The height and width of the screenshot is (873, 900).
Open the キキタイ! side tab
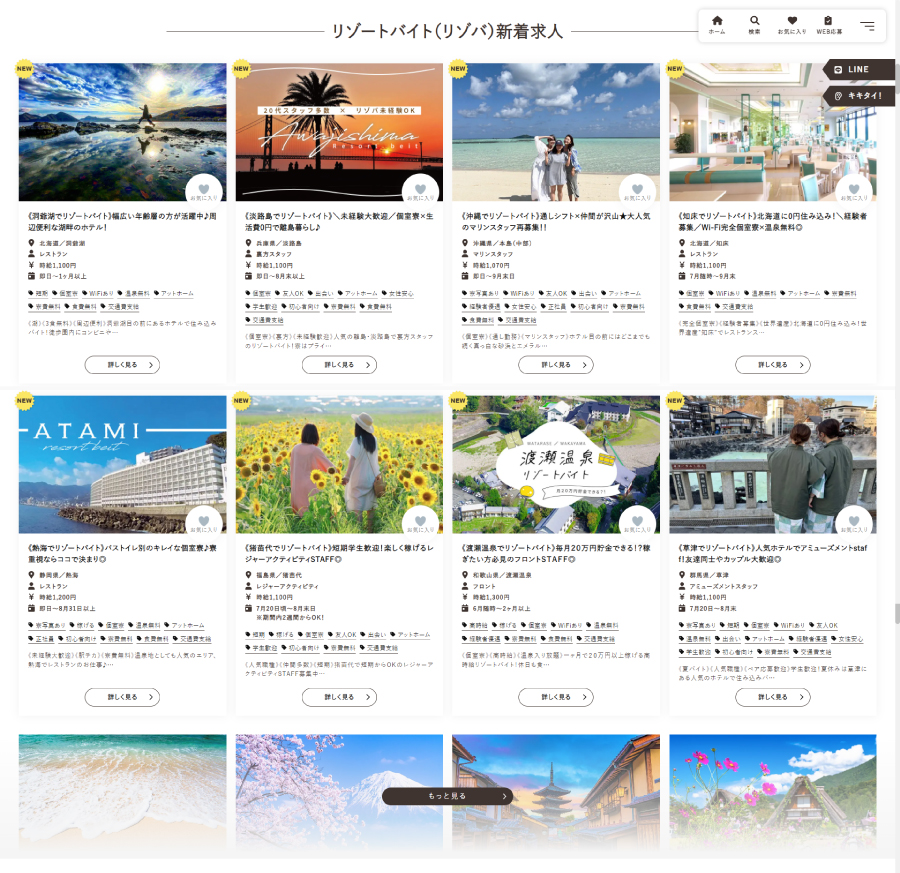pos(859,96)
